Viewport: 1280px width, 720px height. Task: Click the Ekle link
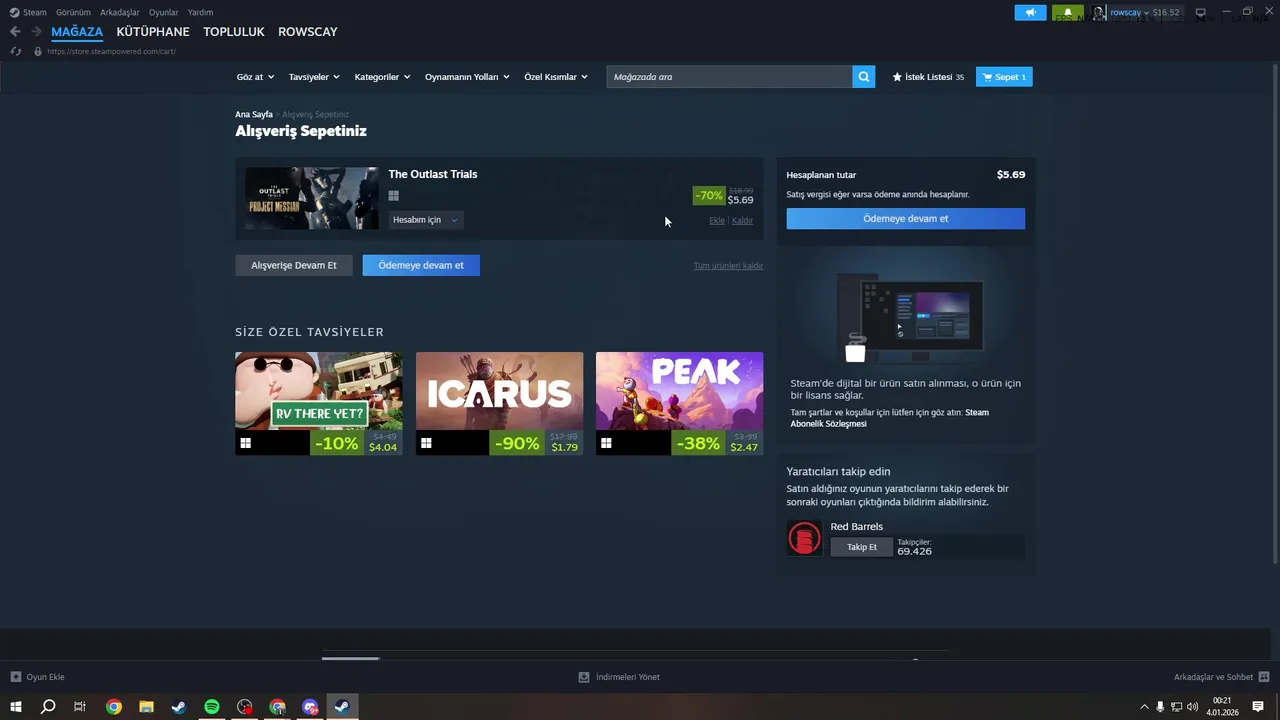click(x=717, y=220)
